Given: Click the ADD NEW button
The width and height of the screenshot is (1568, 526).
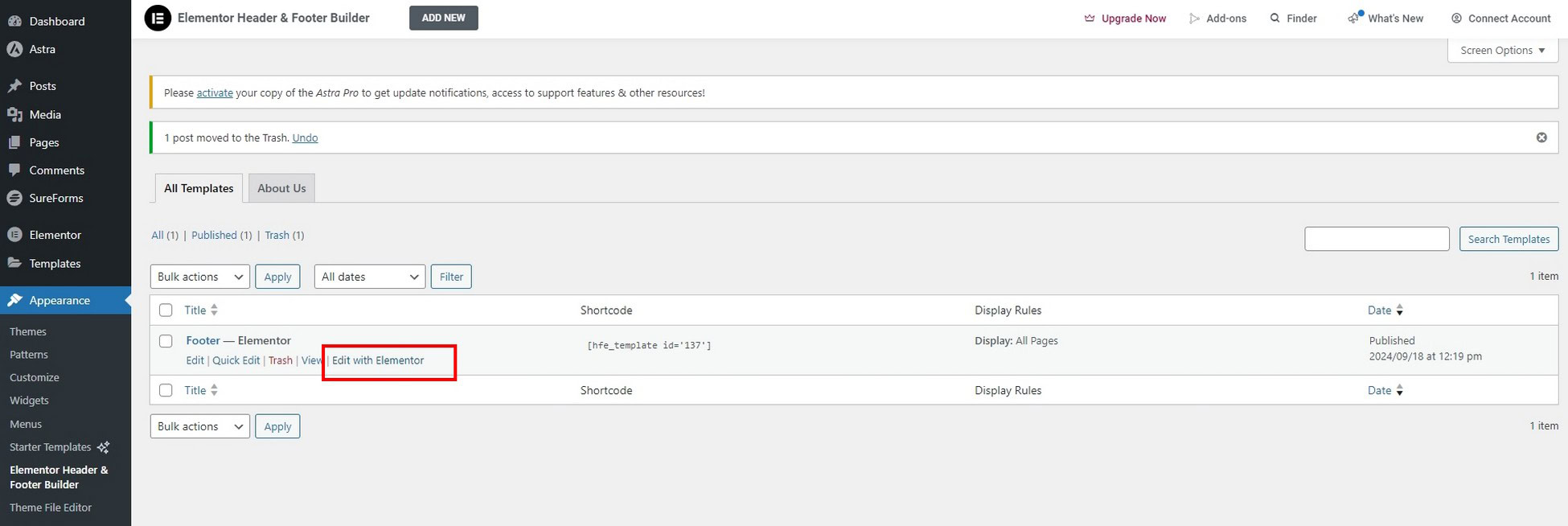Looking at the screenshot, I should click(444, 18).
